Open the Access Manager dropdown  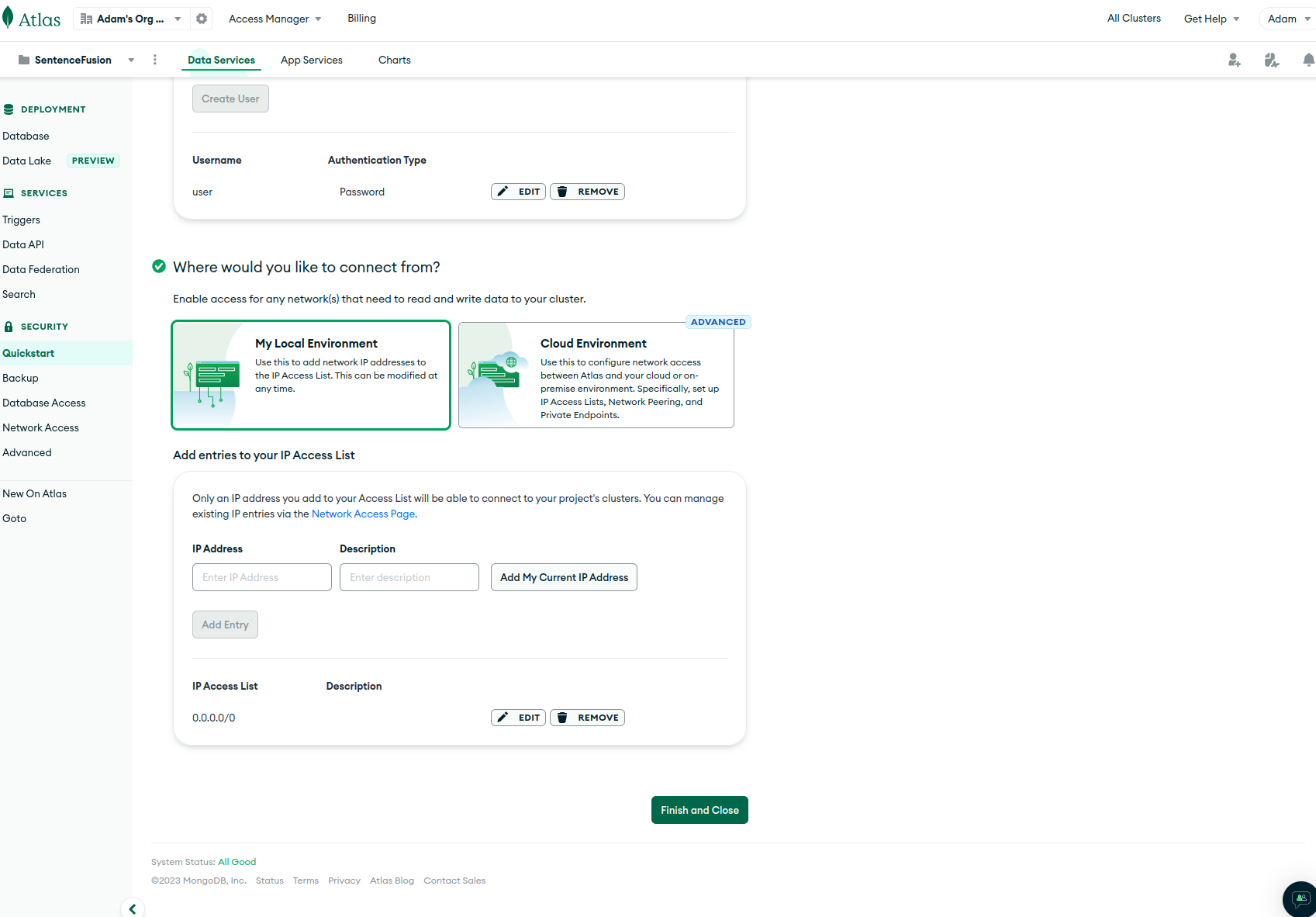(x=275, y=19)
